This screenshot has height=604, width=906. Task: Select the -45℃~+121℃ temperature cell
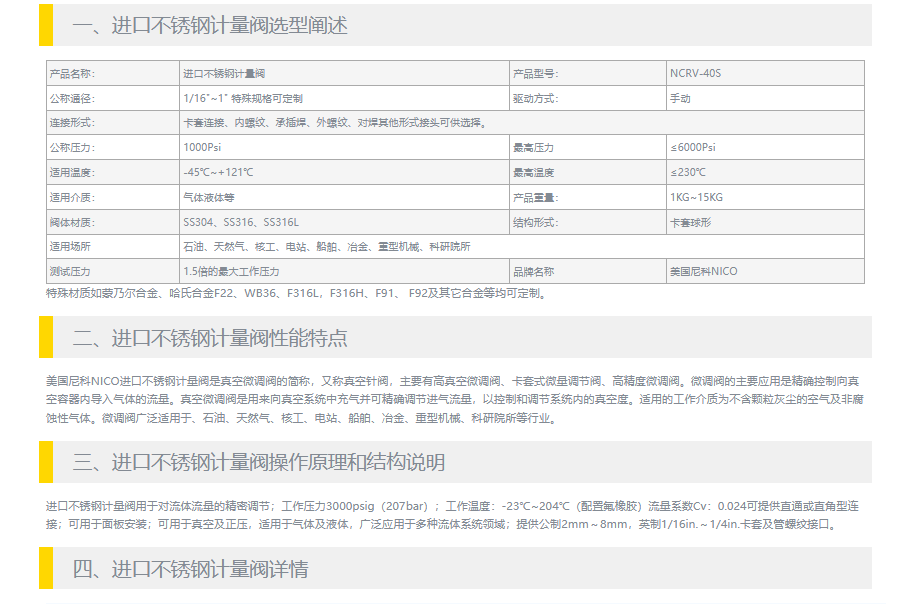click(218, 173)
